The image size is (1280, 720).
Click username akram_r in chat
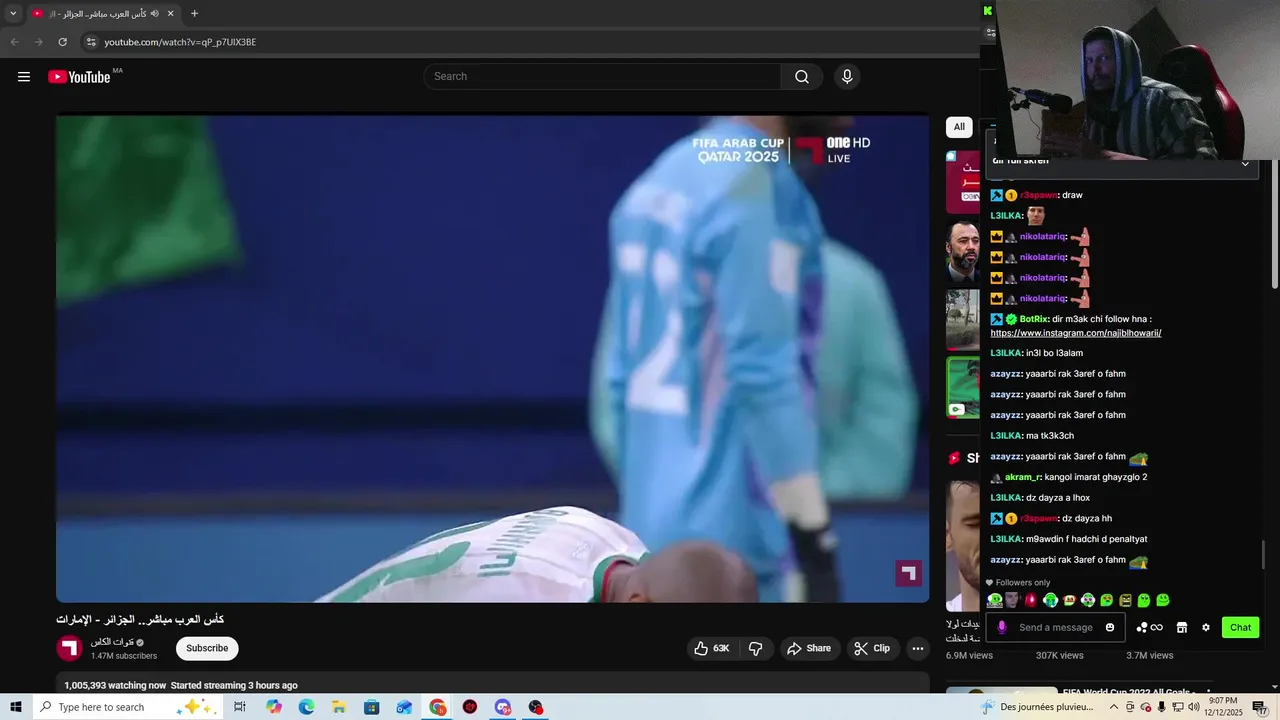[1022, 477]
